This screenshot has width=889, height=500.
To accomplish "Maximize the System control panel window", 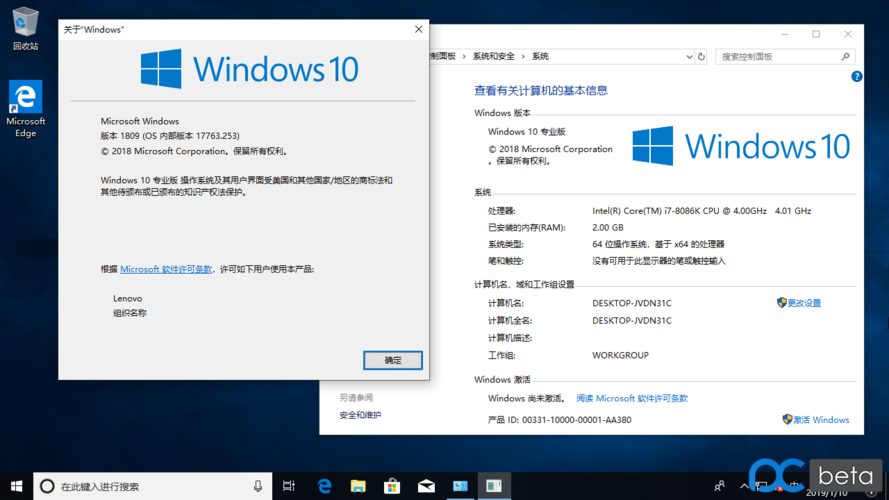I will [816, 35].
